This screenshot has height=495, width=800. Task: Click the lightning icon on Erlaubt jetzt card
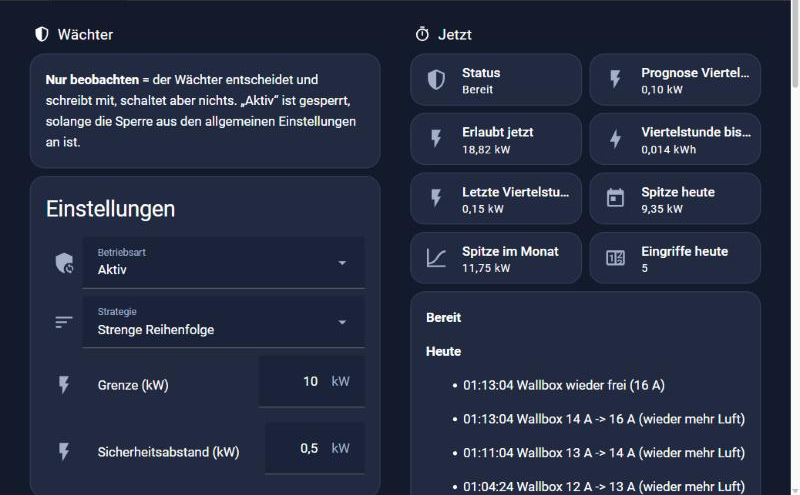(x=436, y=139)
